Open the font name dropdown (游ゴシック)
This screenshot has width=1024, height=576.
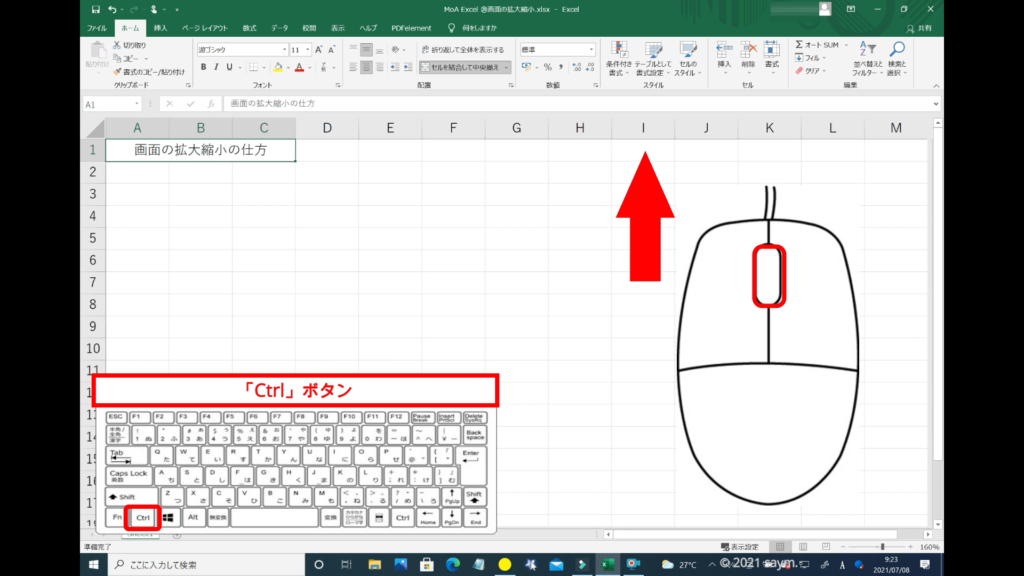point(283,49)
